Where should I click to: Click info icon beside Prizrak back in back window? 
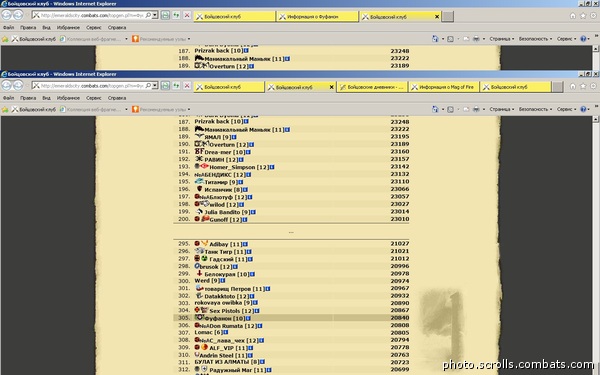[246, 51]
